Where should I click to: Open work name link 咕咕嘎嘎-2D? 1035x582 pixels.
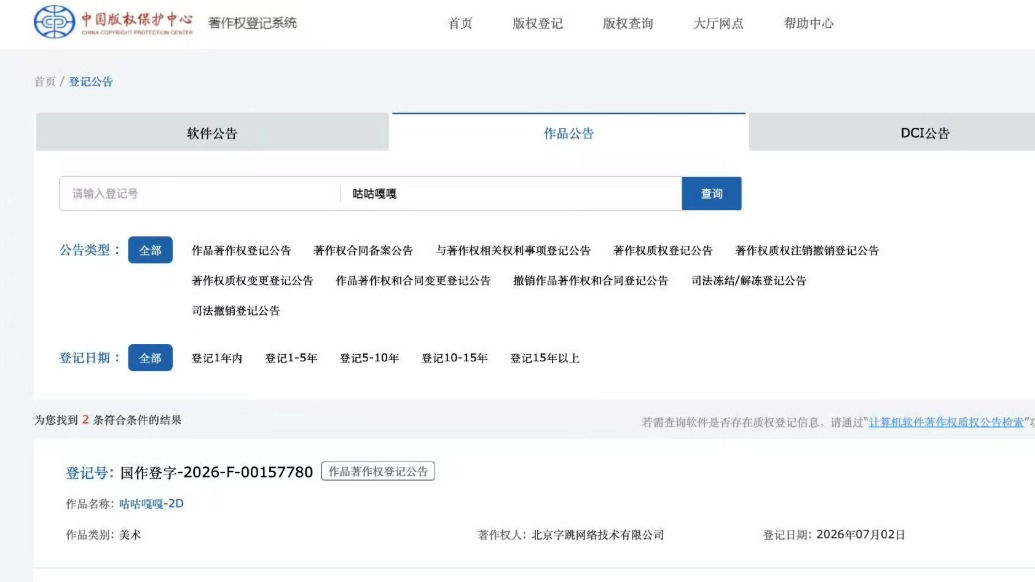pyautogui.click(x=151, y=503)
